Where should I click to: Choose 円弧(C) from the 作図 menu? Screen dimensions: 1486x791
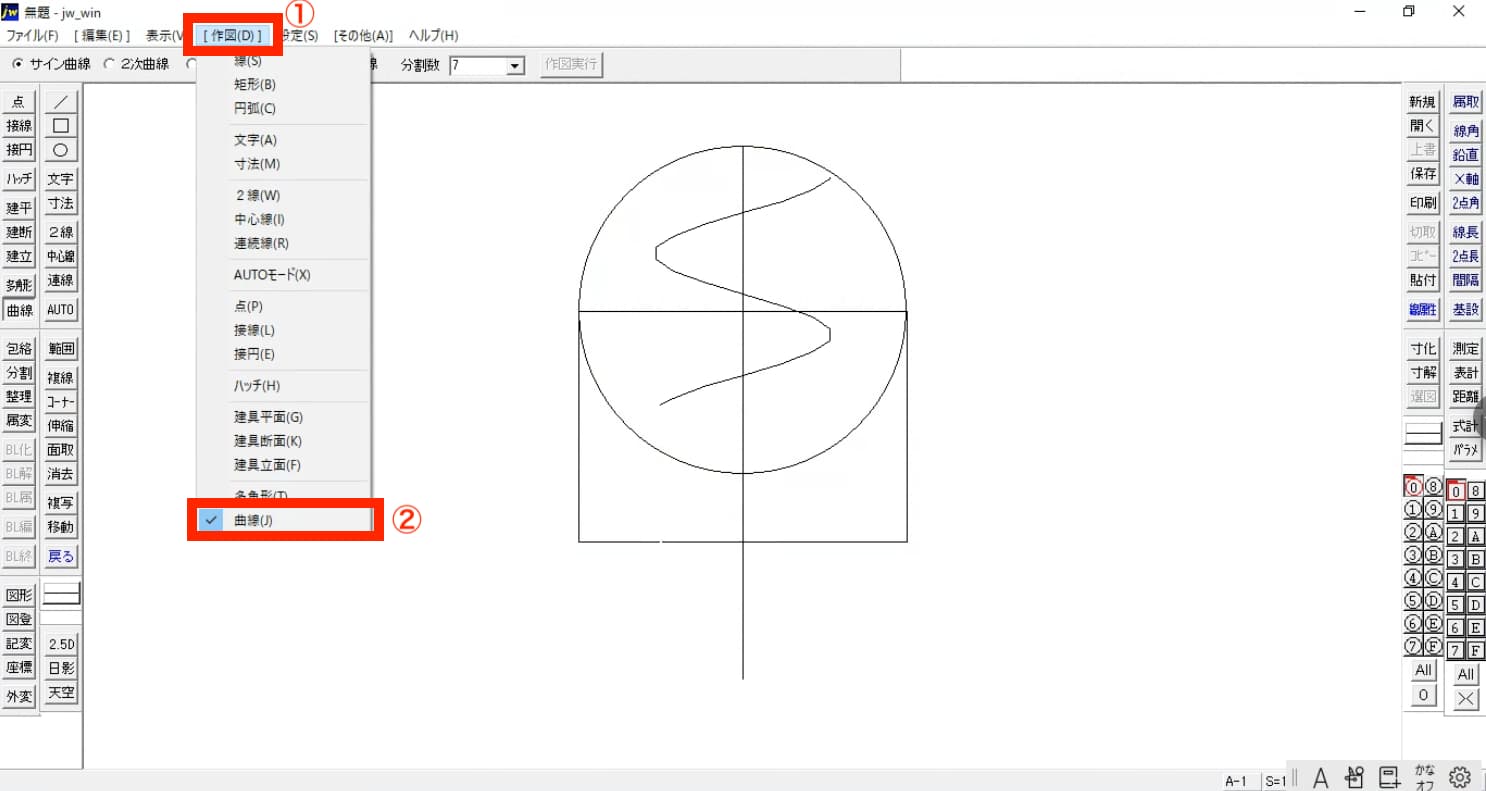284,108
